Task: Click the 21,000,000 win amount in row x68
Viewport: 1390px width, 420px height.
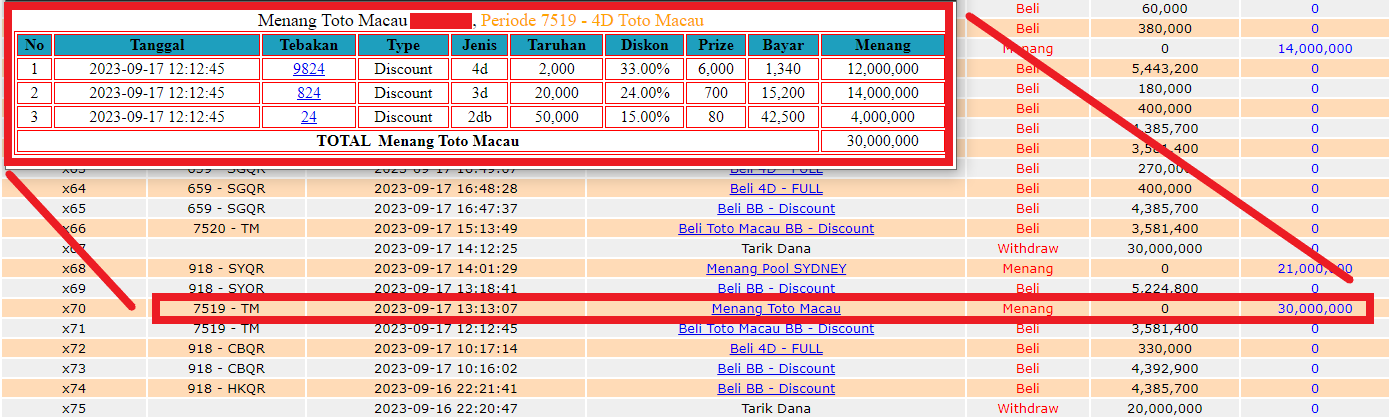Action: [x=1315, y=269]
